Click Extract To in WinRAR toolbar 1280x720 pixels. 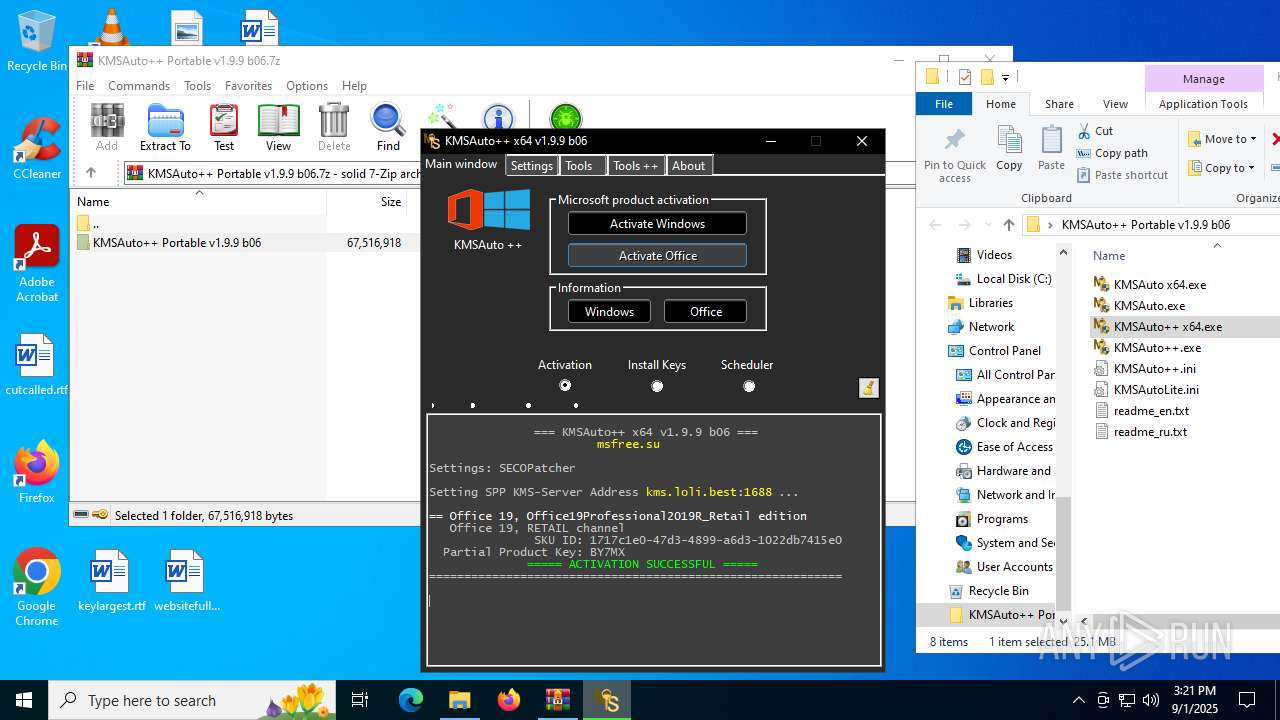(x=165, y=127)
